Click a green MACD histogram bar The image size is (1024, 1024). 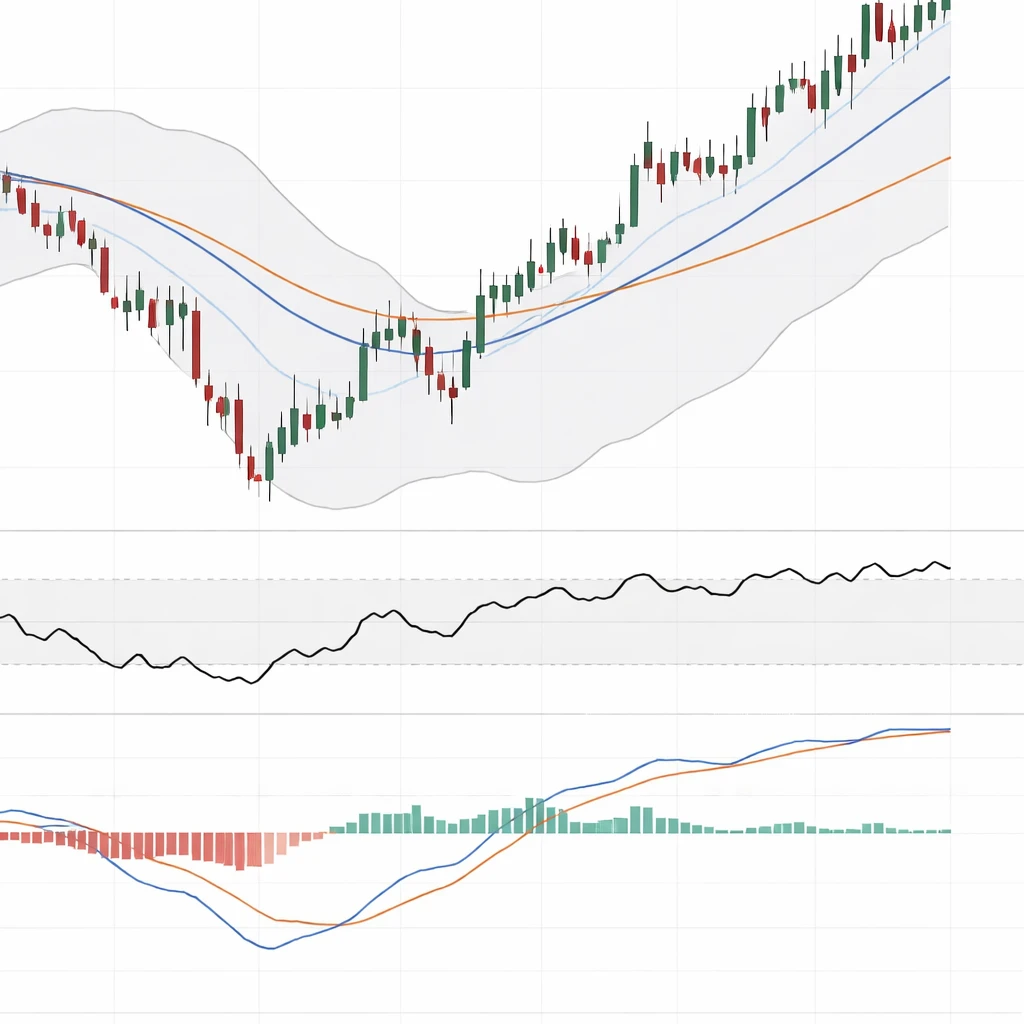[530, 815]
